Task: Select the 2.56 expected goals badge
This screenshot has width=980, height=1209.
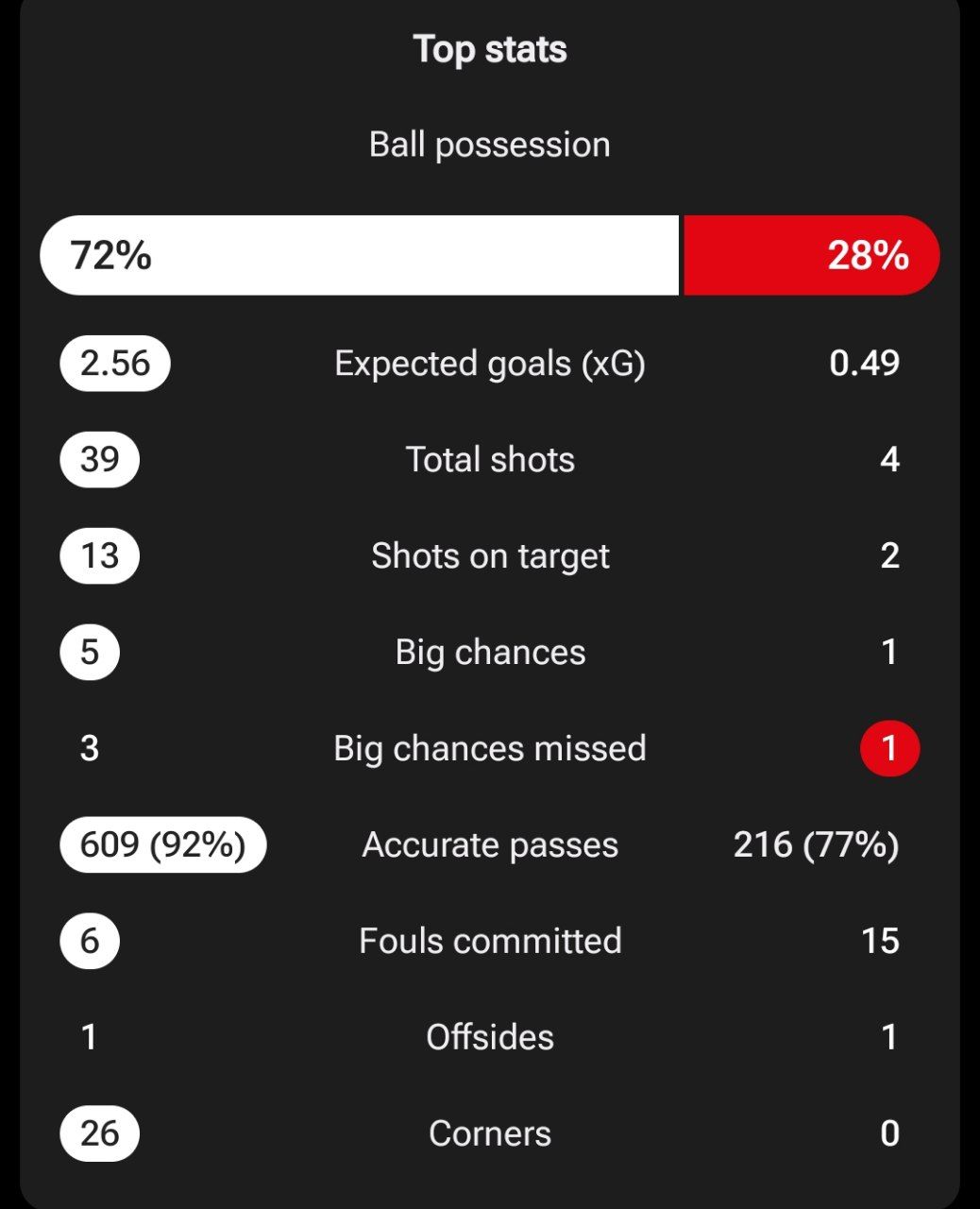Action: [x=115, y=364]
